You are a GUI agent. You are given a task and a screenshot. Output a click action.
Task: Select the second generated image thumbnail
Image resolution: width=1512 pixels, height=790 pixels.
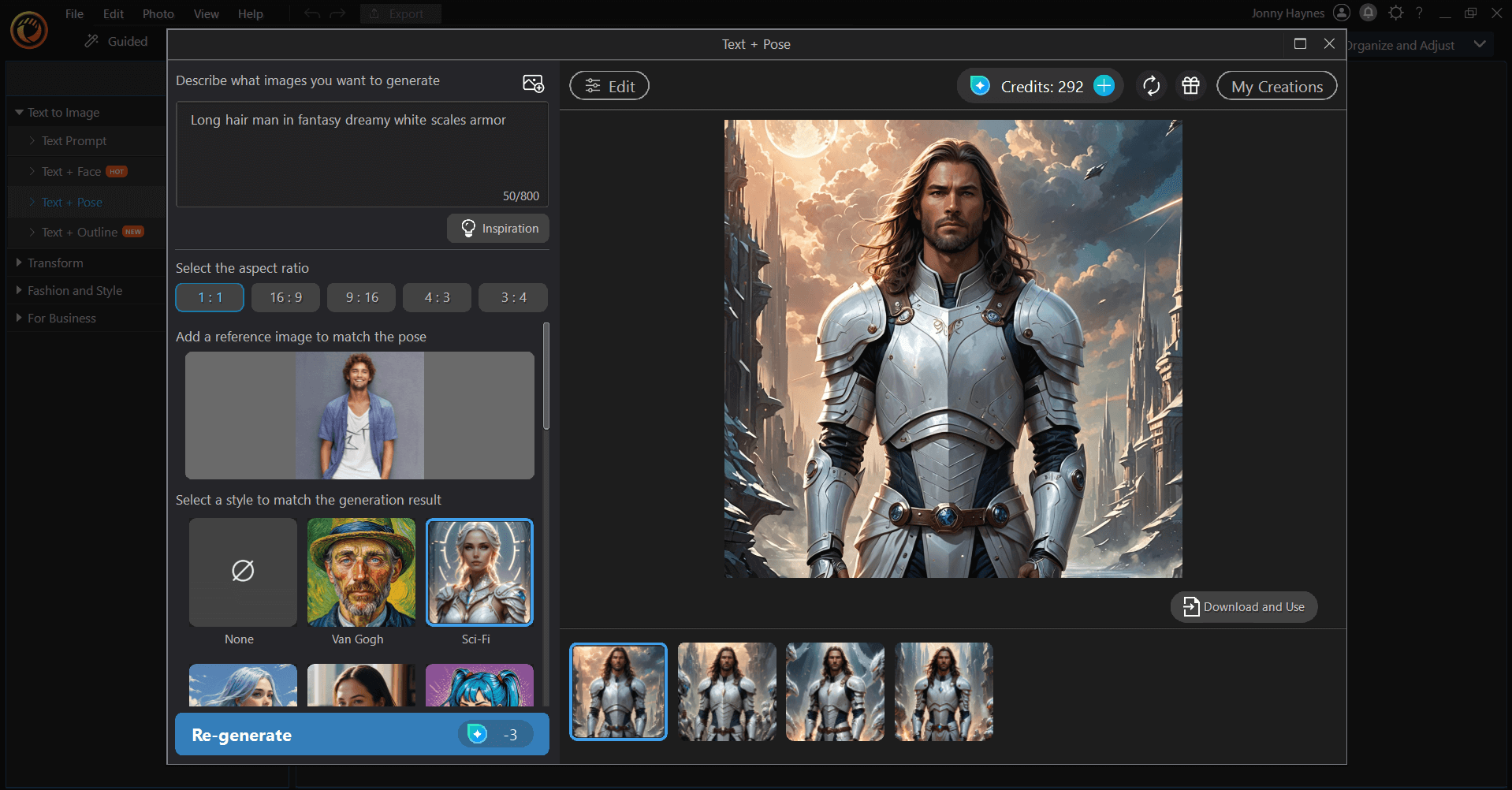[x=726, y=691]
